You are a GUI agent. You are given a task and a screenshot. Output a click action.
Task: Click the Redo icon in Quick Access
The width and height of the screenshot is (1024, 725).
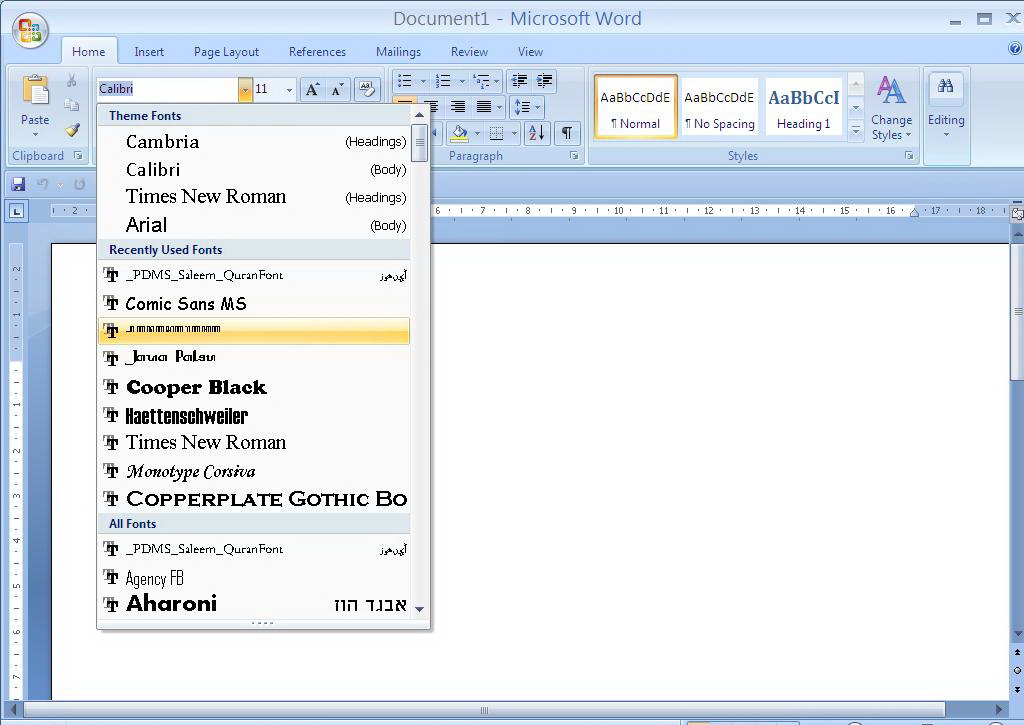pos(79,184)
